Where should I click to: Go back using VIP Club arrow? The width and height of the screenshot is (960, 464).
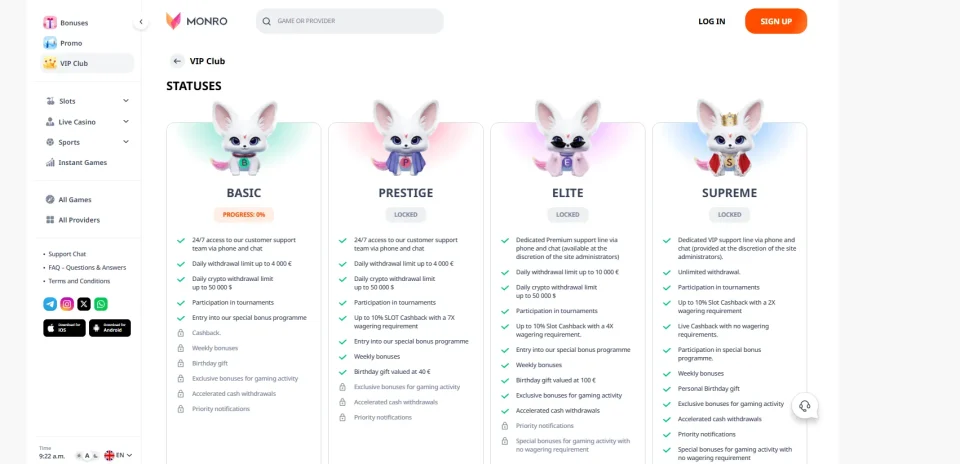(177, 61)
